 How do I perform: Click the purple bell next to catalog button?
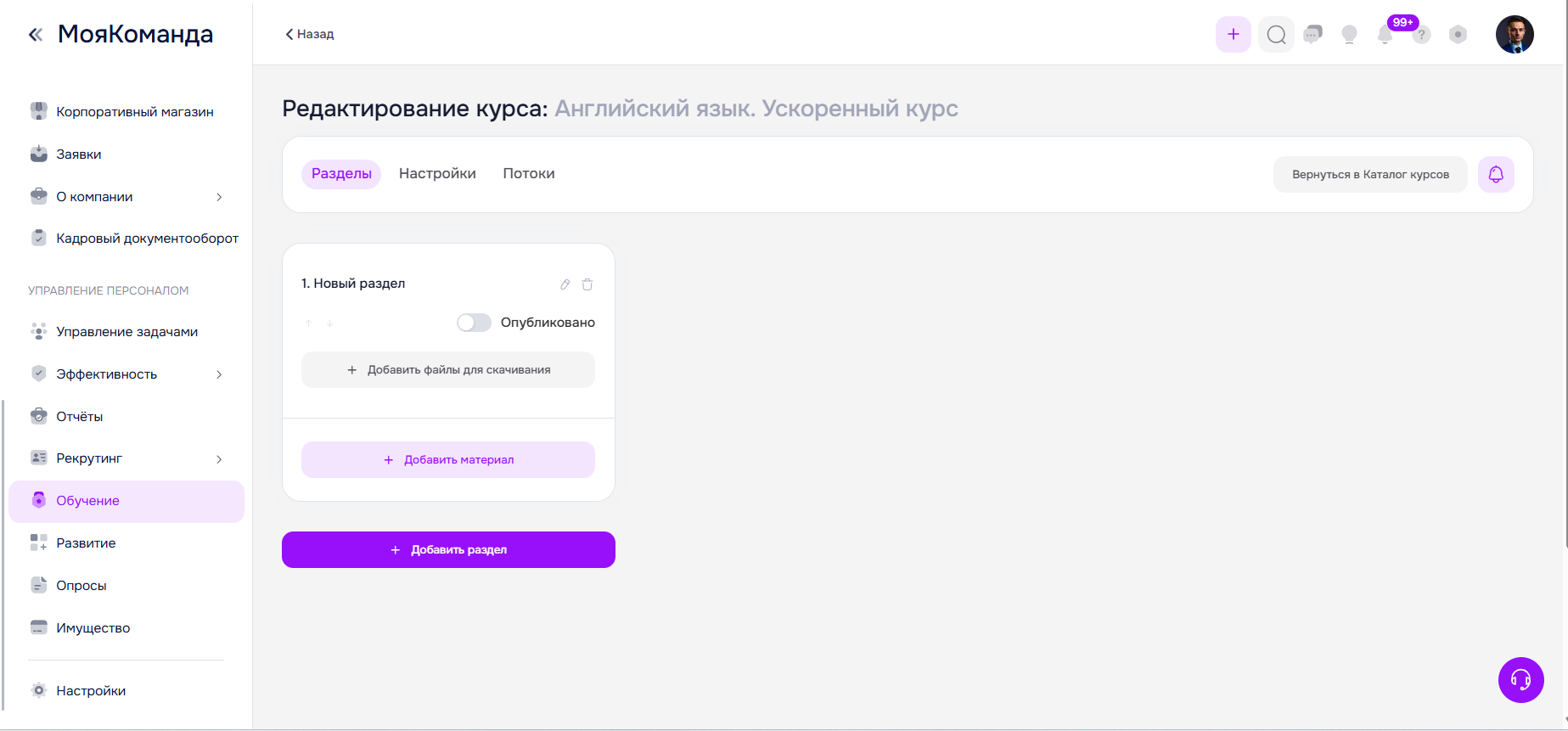click(1496, 174)
